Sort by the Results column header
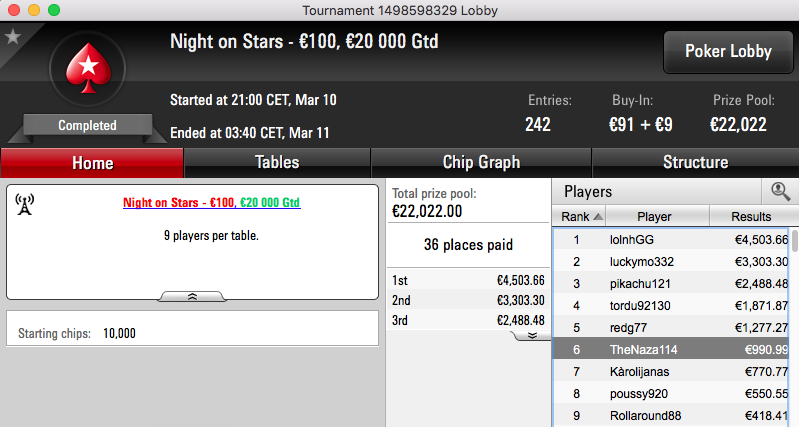 (751, 217)
